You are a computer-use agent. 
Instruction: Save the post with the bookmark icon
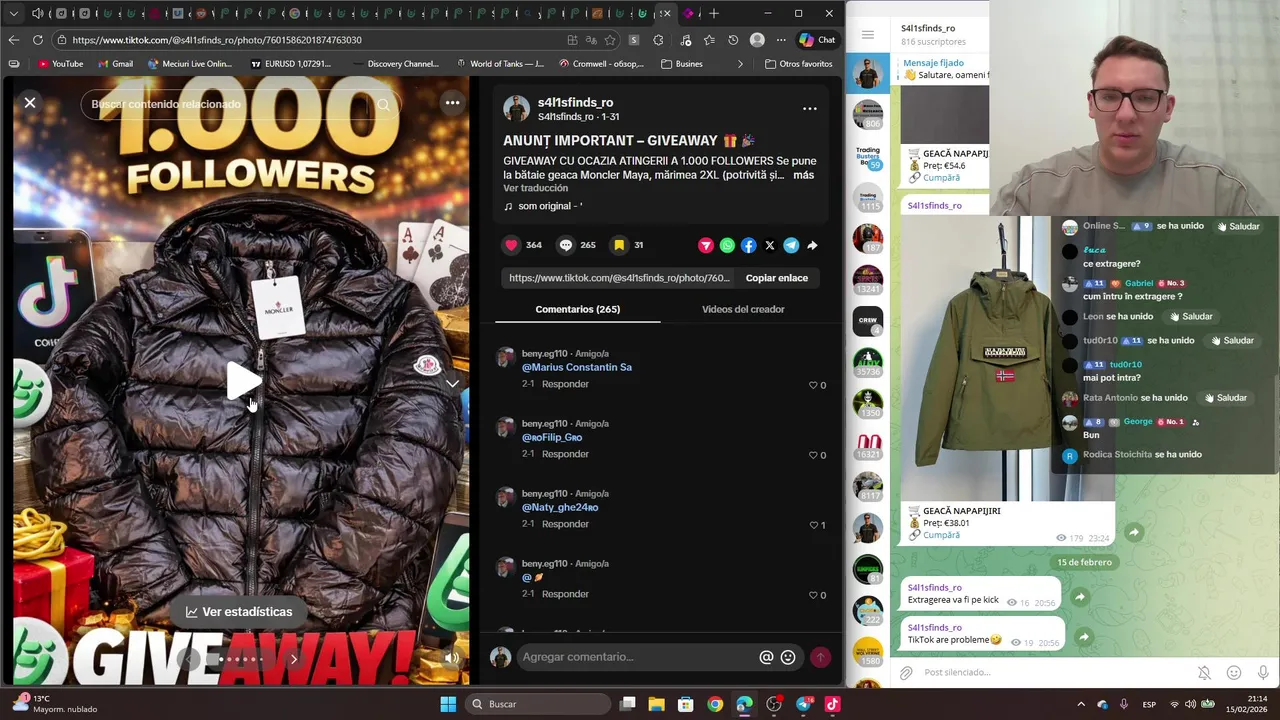[x=619, y=245]
